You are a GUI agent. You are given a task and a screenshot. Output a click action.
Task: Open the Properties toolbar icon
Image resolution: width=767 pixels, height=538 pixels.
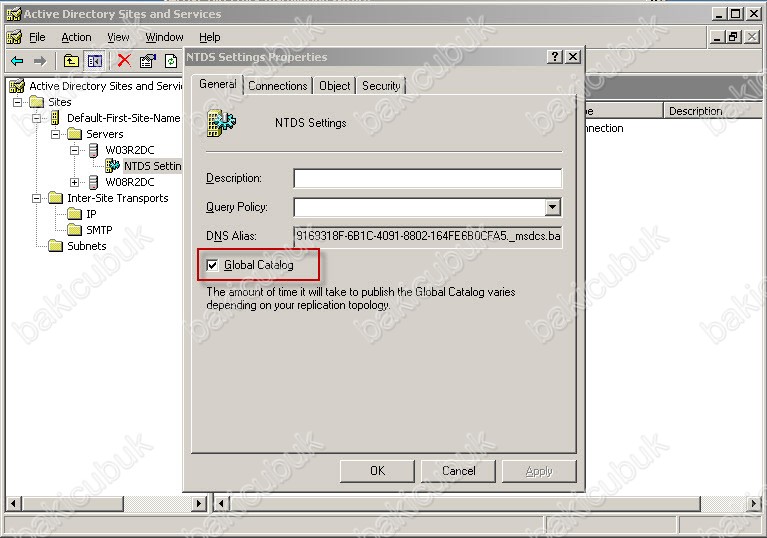(x=147, y=61)
